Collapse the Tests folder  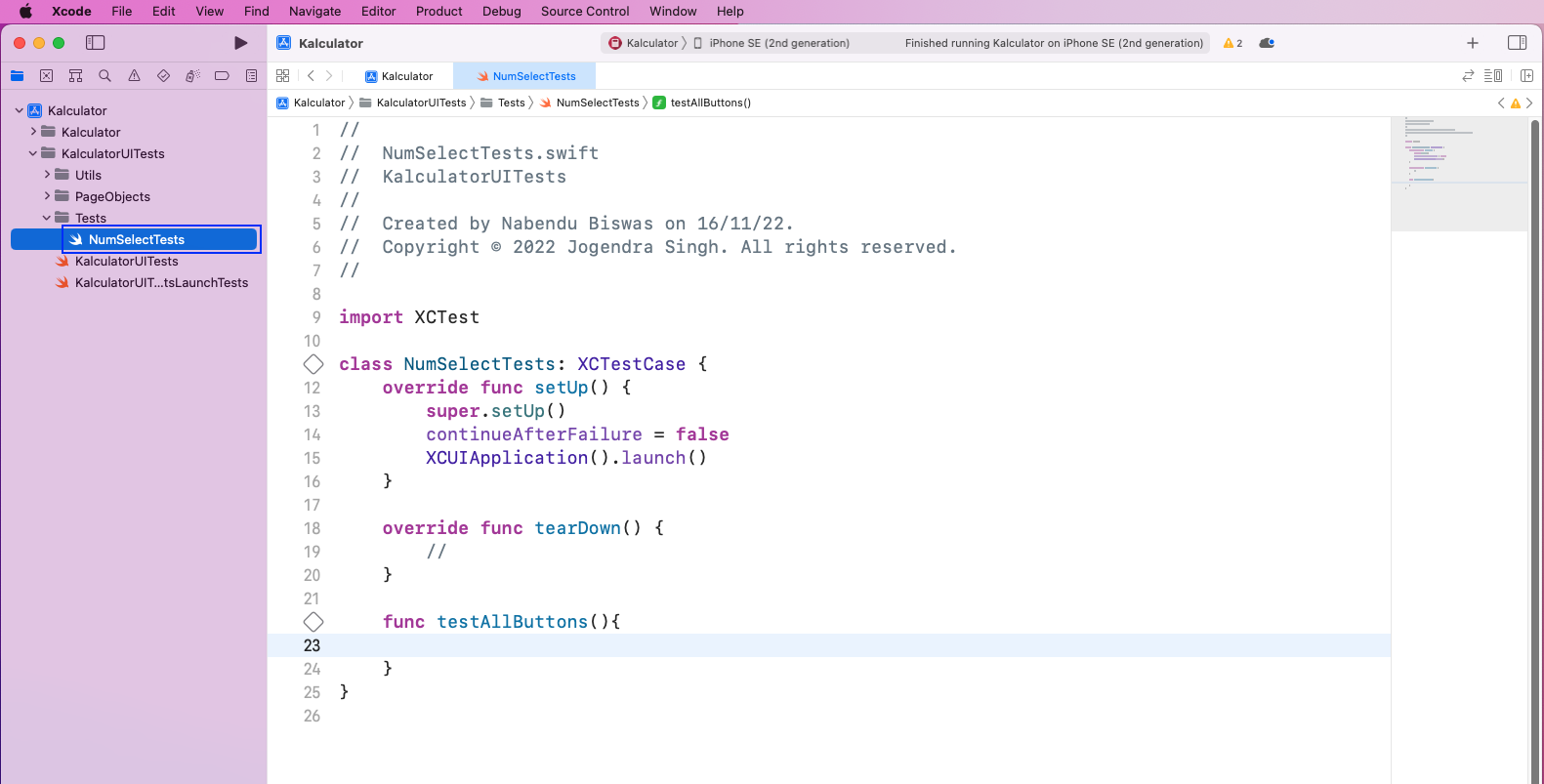(x=47, y=218)
